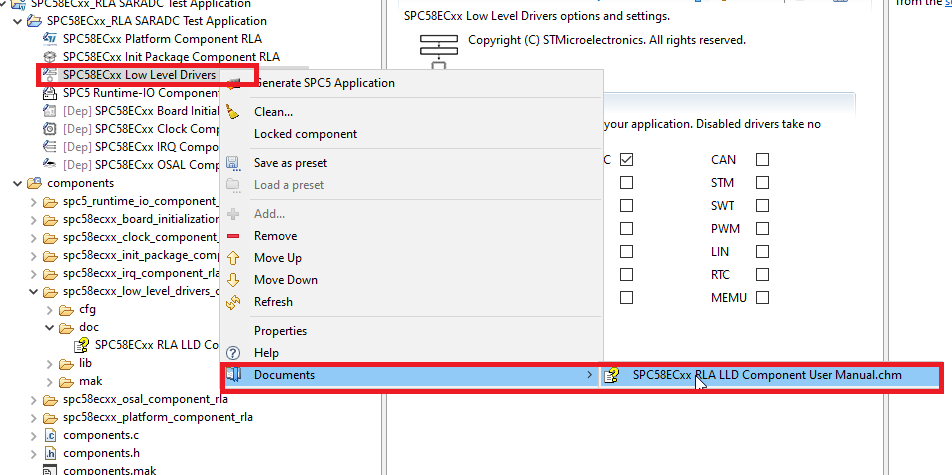This screenshot has width=952, height=475.
Task: Click the Init Package Component gear icon
Action: coord(50,57)
